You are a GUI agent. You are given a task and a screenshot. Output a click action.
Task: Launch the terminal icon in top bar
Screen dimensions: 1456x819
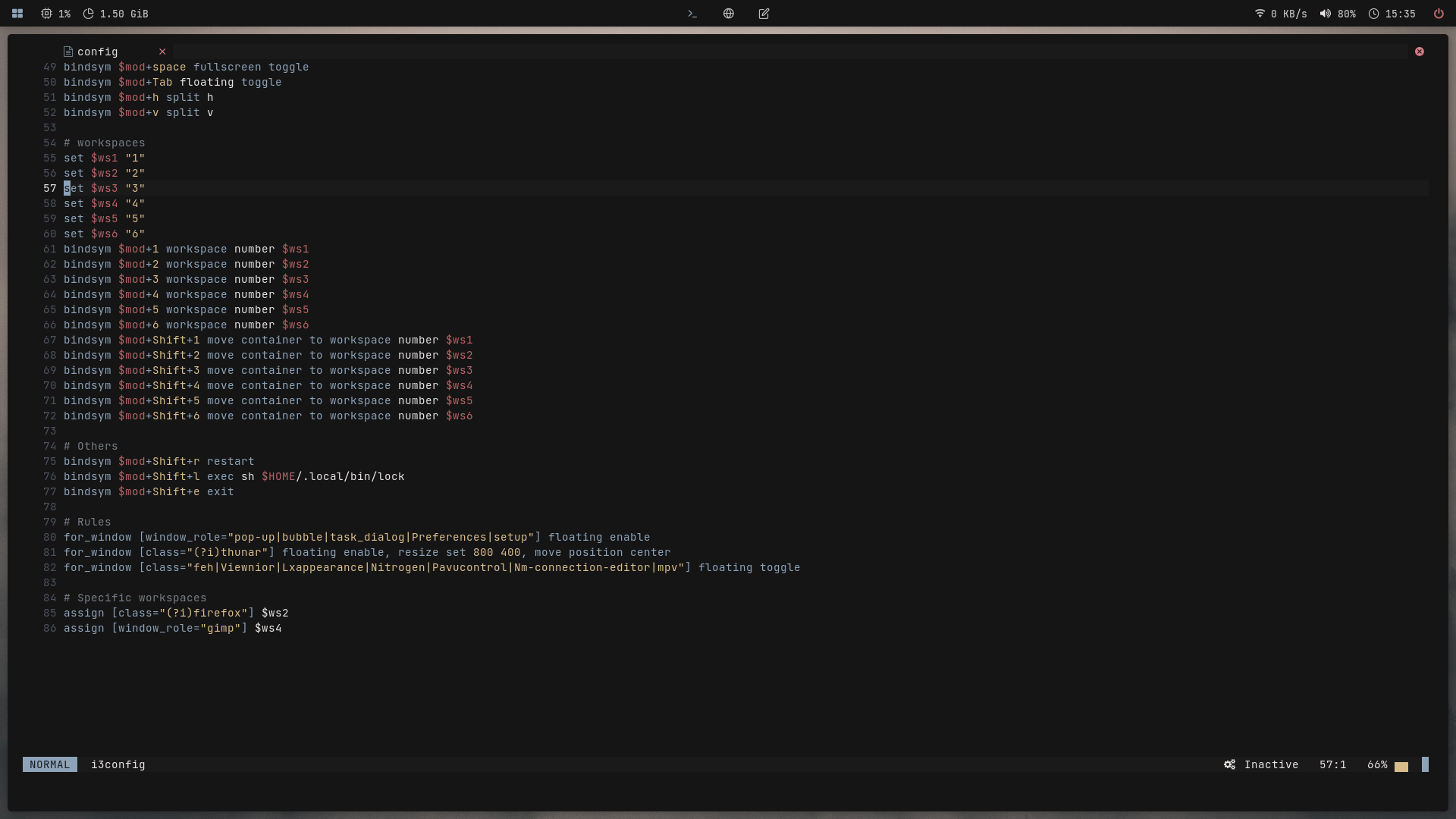(692, 14)
